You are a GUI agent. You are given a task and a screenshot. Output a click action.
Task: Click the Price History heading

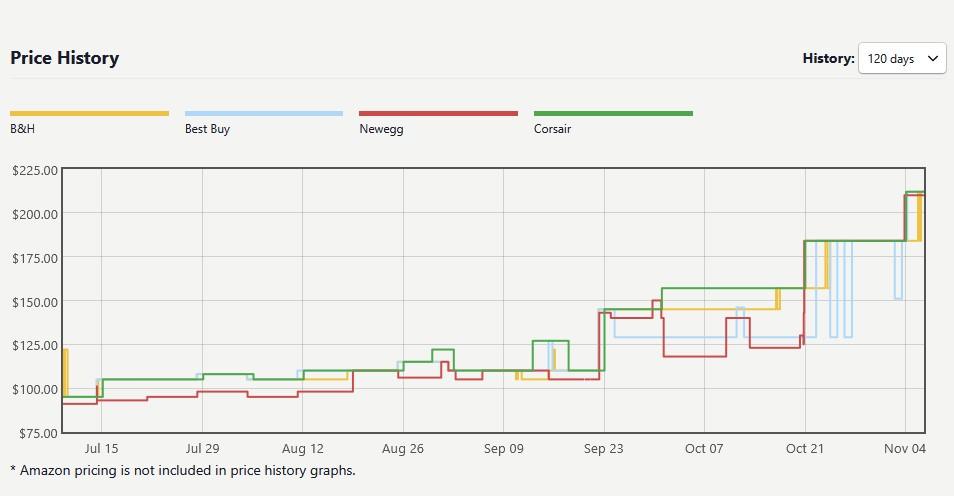65,58
